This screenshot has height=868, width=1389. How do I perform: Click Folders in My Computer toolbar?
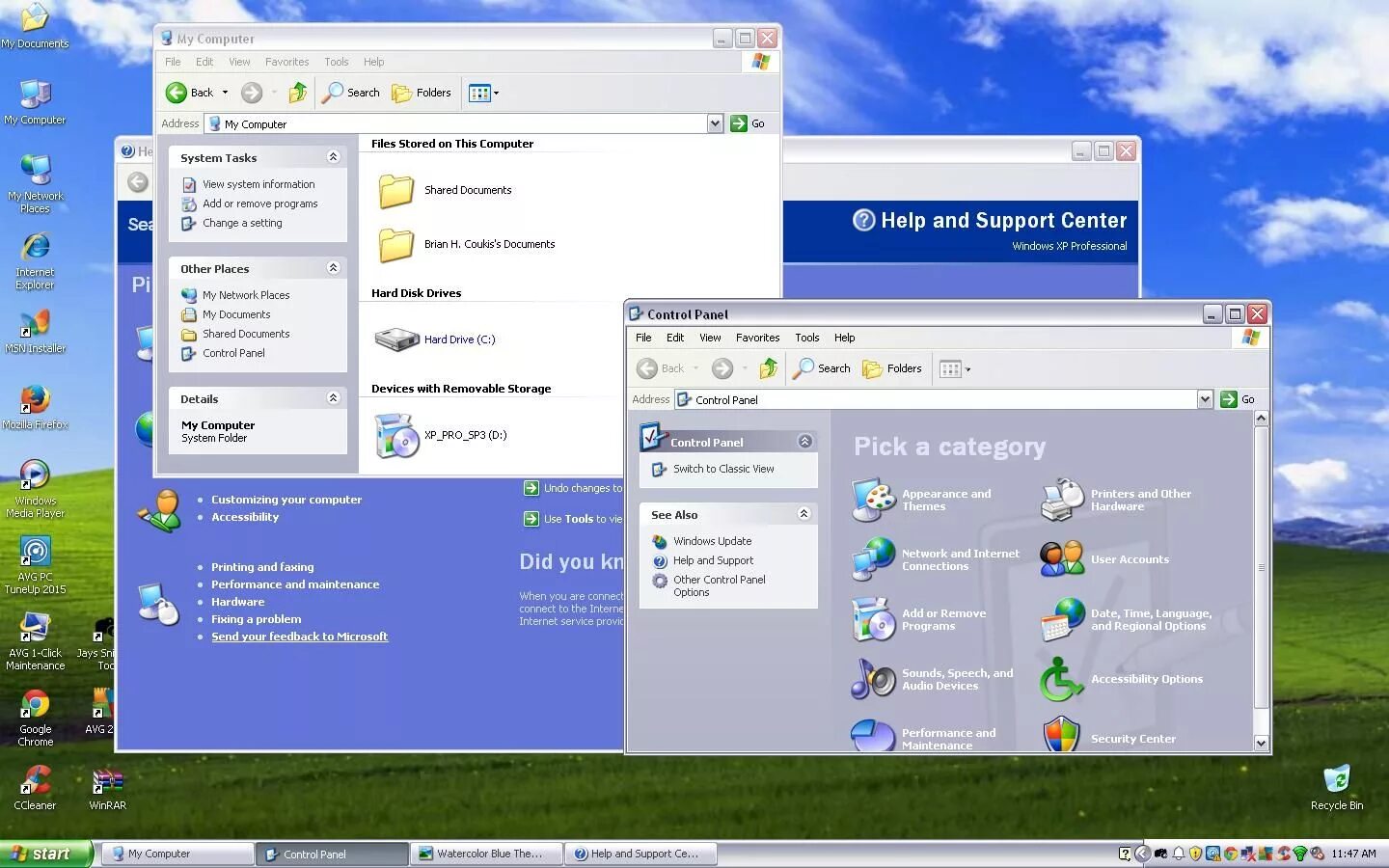point(422,93)
